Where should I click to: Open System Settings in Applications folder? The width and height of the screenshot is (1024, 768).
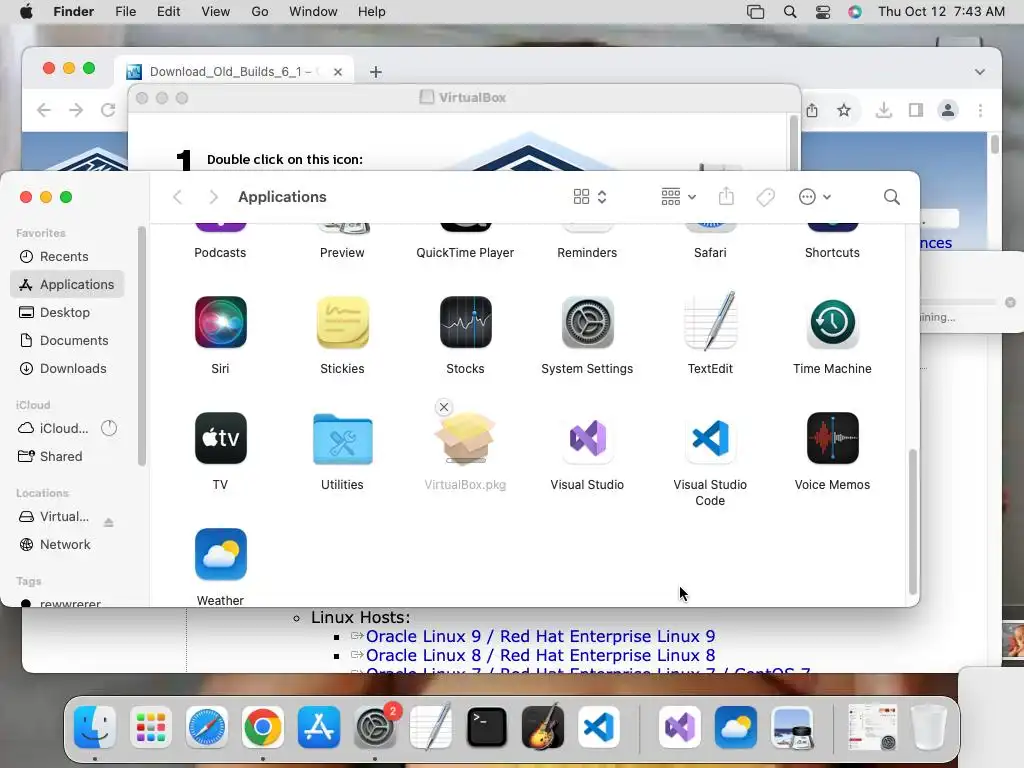pos(587,322)
